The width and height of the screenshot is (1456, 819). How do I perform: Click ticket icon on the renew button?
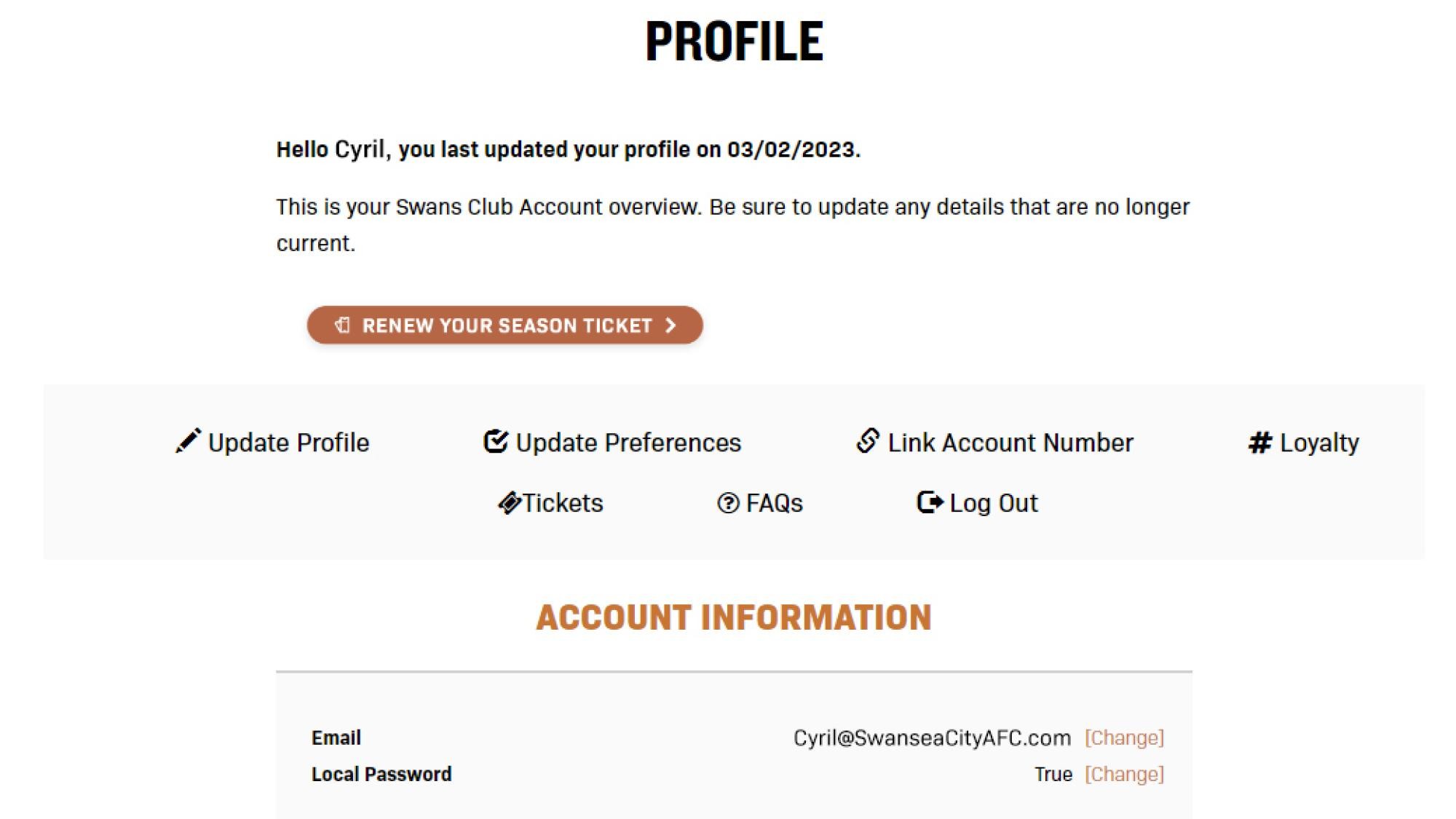342,325
